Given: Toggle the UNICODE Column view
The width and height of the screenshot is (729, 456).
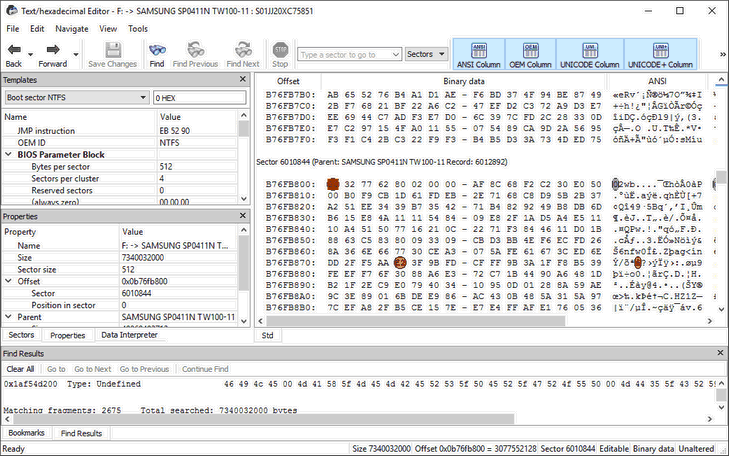Looking at the screenshot, I should (590, 54).
